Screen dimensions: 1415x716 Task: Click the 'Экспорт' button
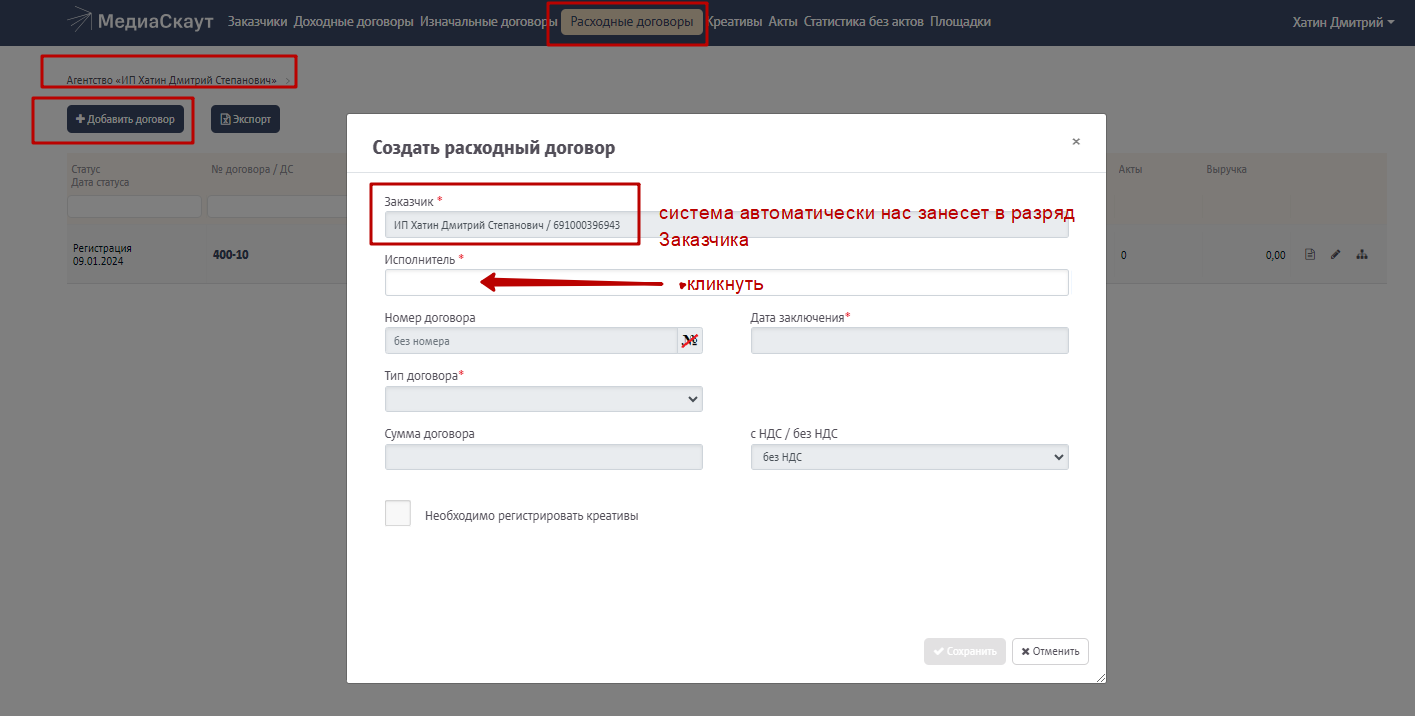pos(245,119)
